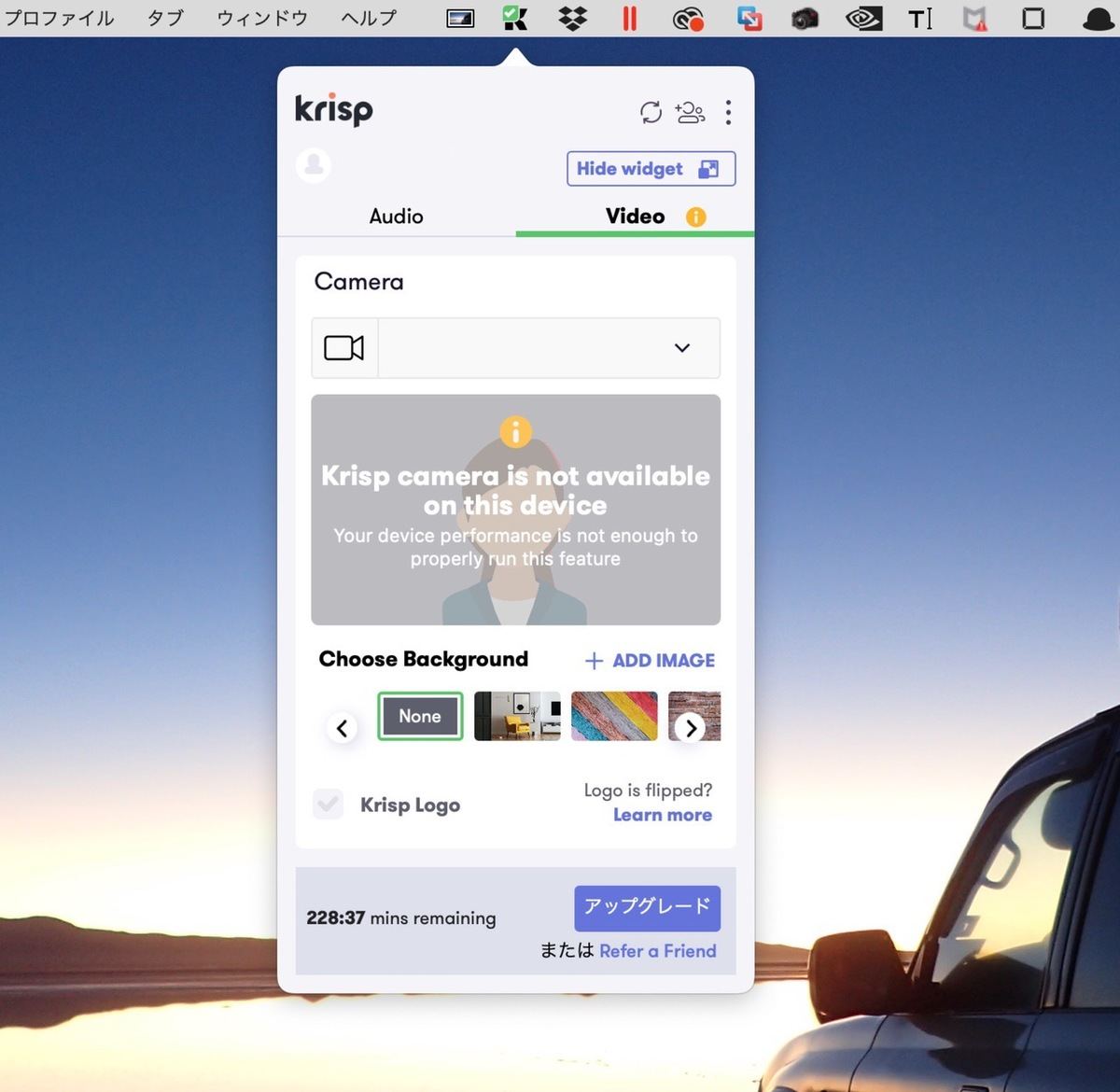Click the 228:37 mins remaining text
The image size is (1120, 1092).
click(x=401, y=918)
